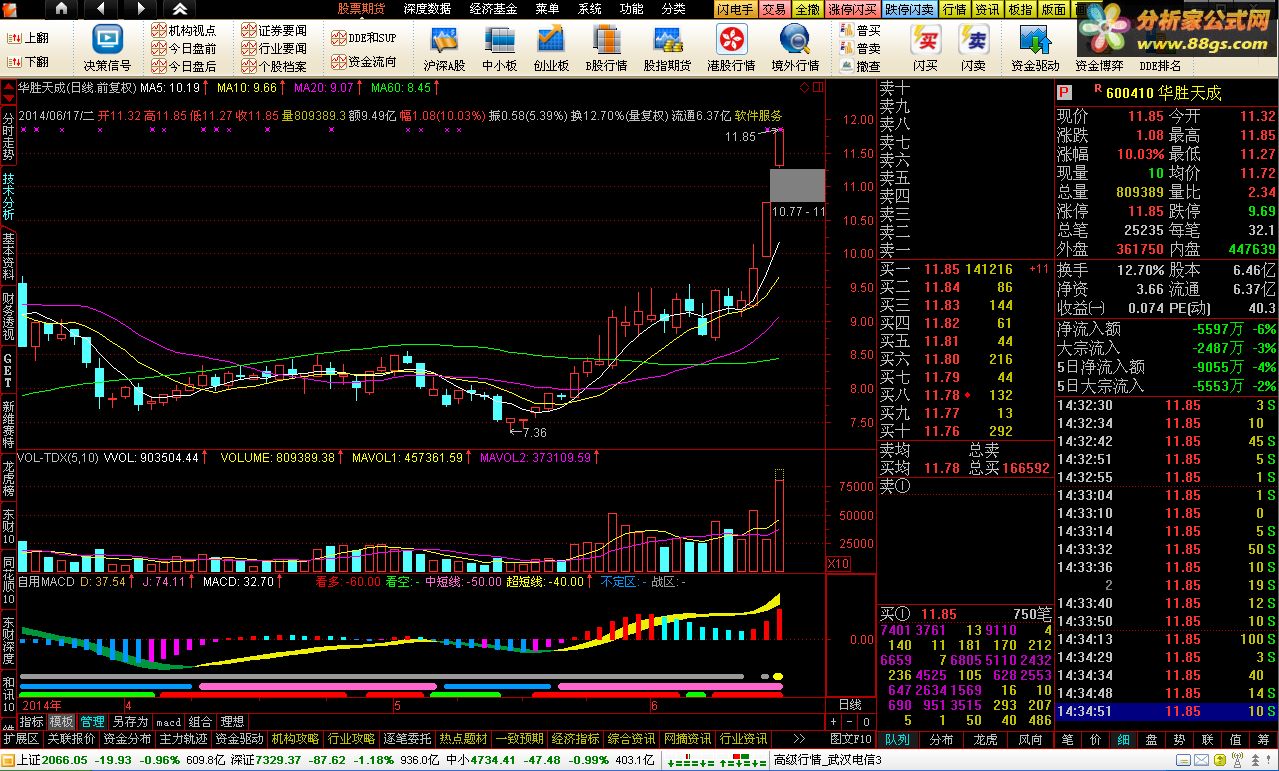Open the 经济基金 menu
Screen dimensions: 1279x771
pyautogui.click(x=493, y=9)
